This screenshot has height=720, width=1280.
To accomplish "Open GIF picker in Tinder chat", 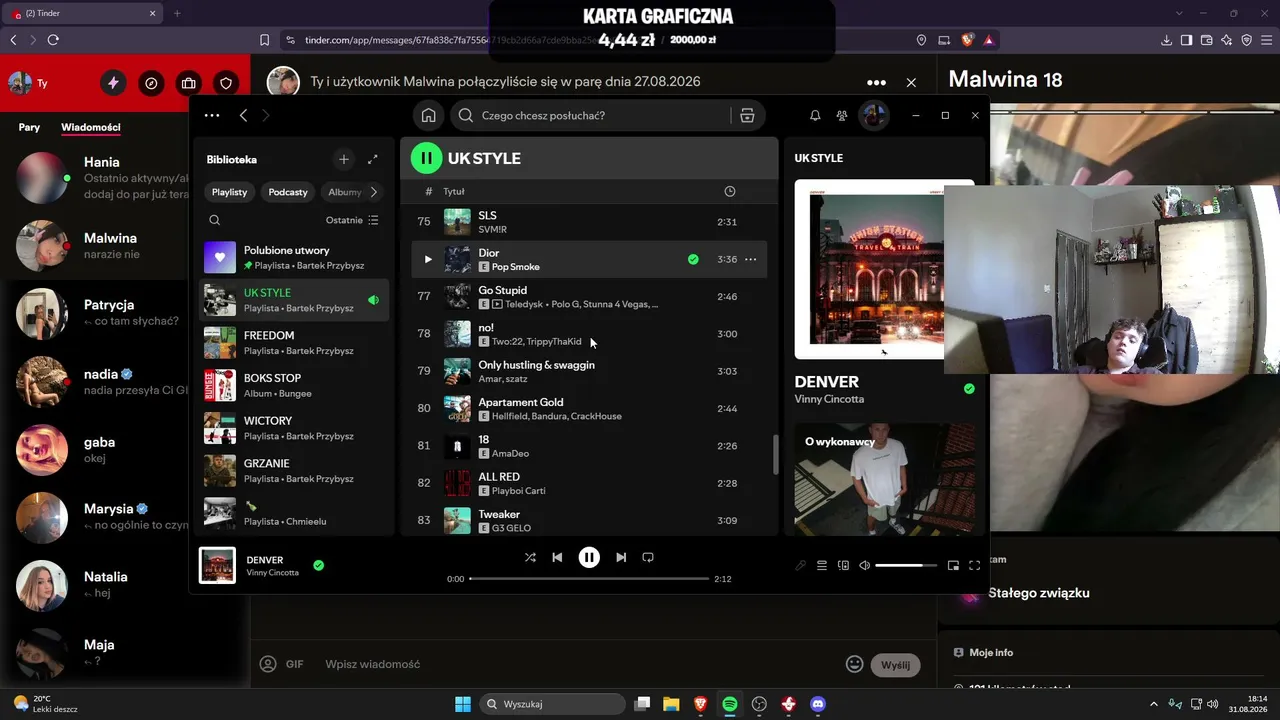I will [294, 664].
